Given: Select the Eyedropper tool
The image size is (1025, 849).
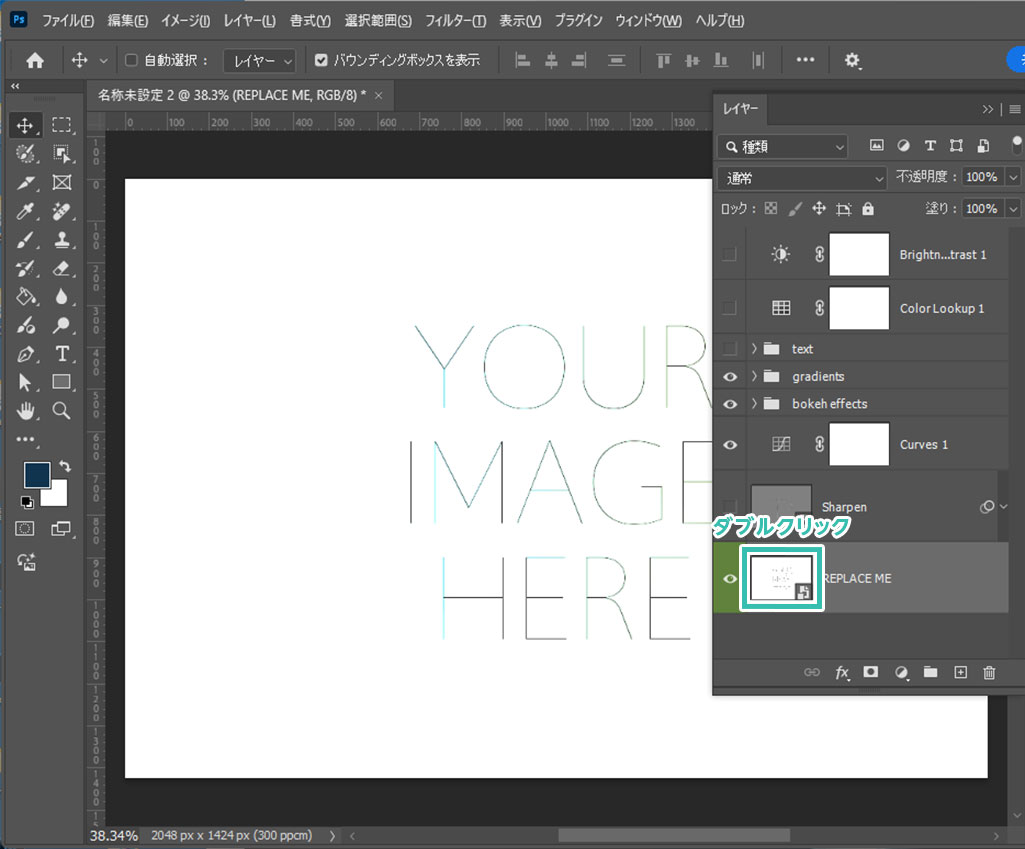Looking at the screenshot, I should click(x=25, y=211).
